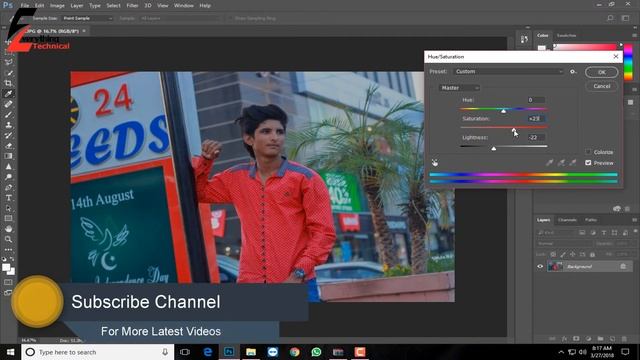Switch to the Paths tab
640x360 pixels.
(x=591, y=220)
